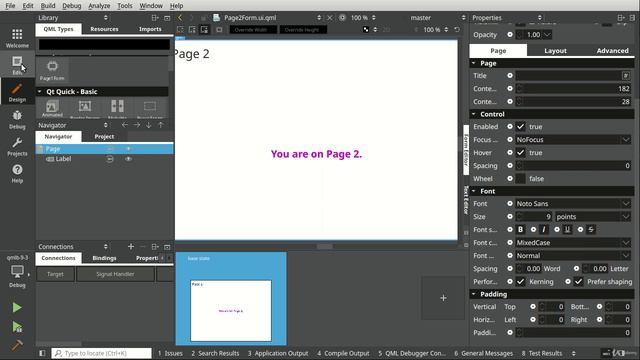
Task: Add a new state with plus button
Action: click(443, 298)
